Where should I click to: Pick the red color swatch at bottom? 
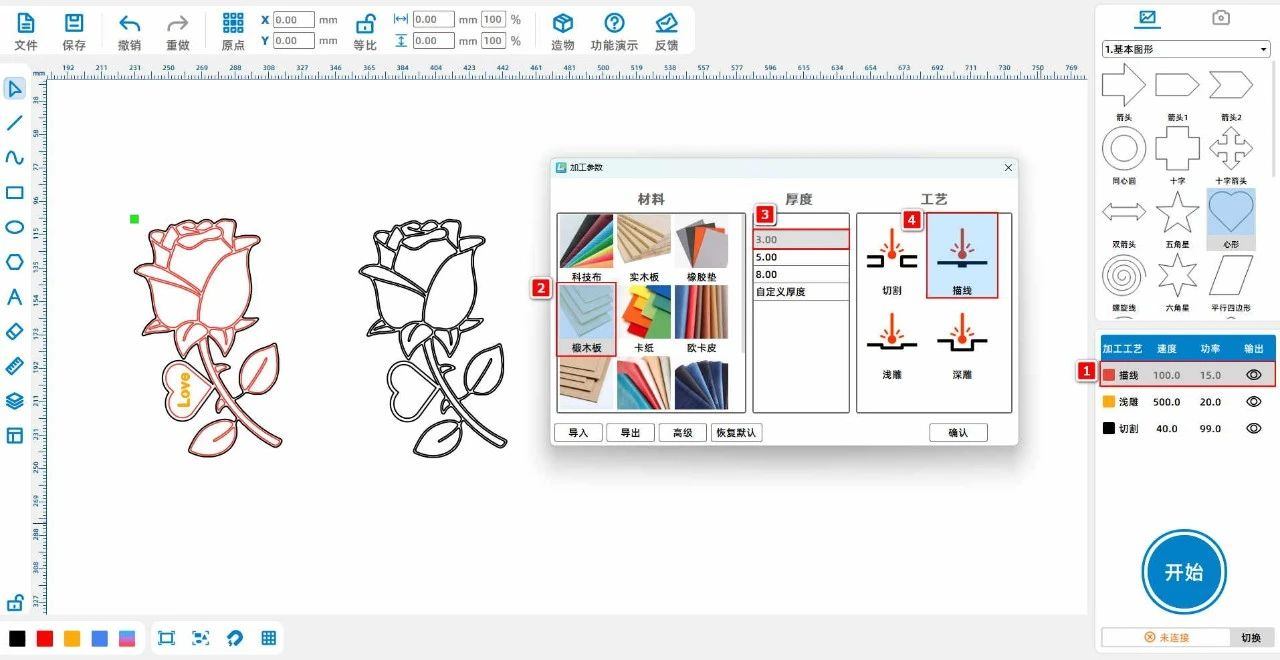coord(45,638)
